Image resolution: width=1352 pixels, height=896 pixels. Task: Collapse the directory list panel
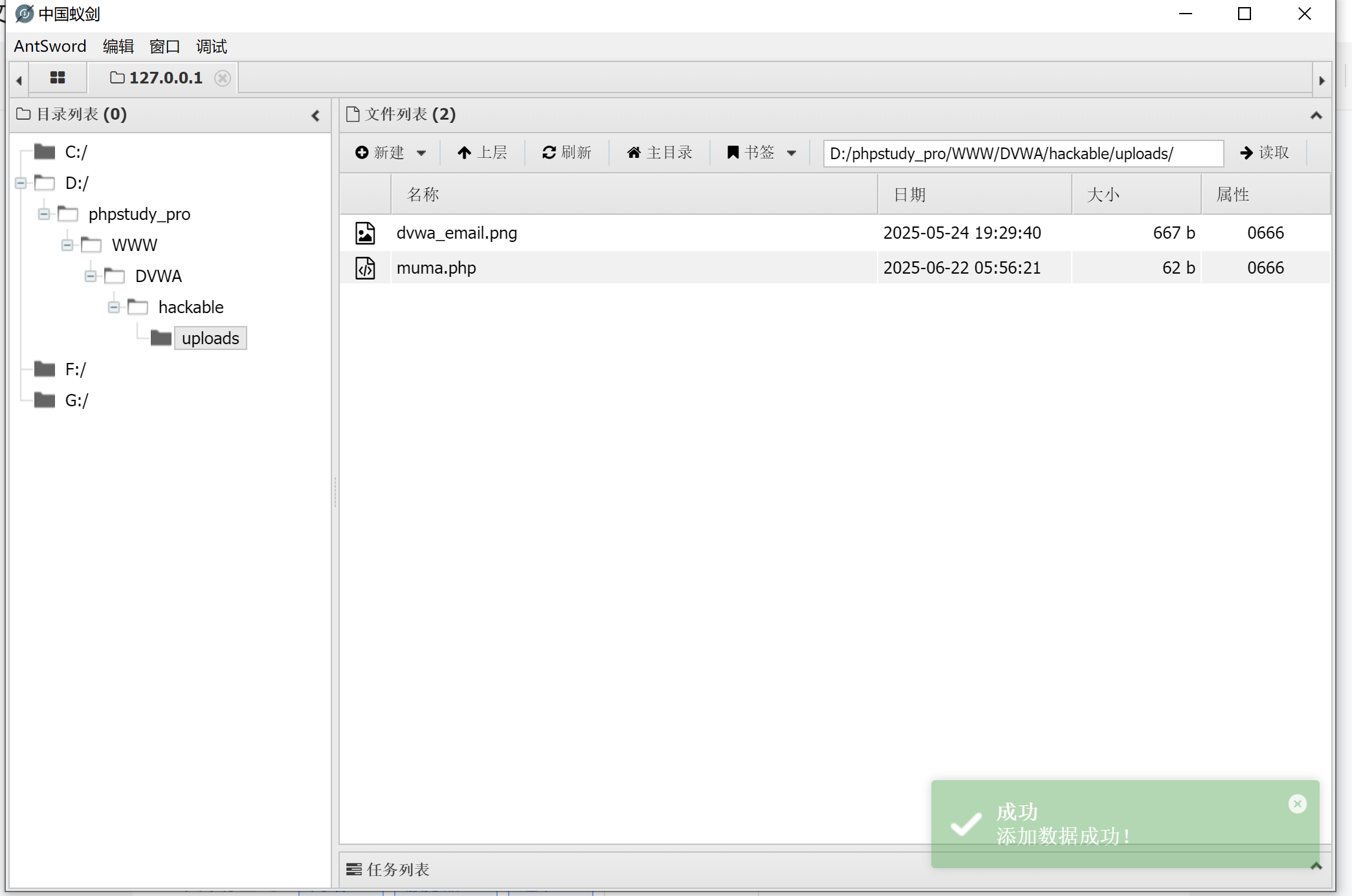316,116
